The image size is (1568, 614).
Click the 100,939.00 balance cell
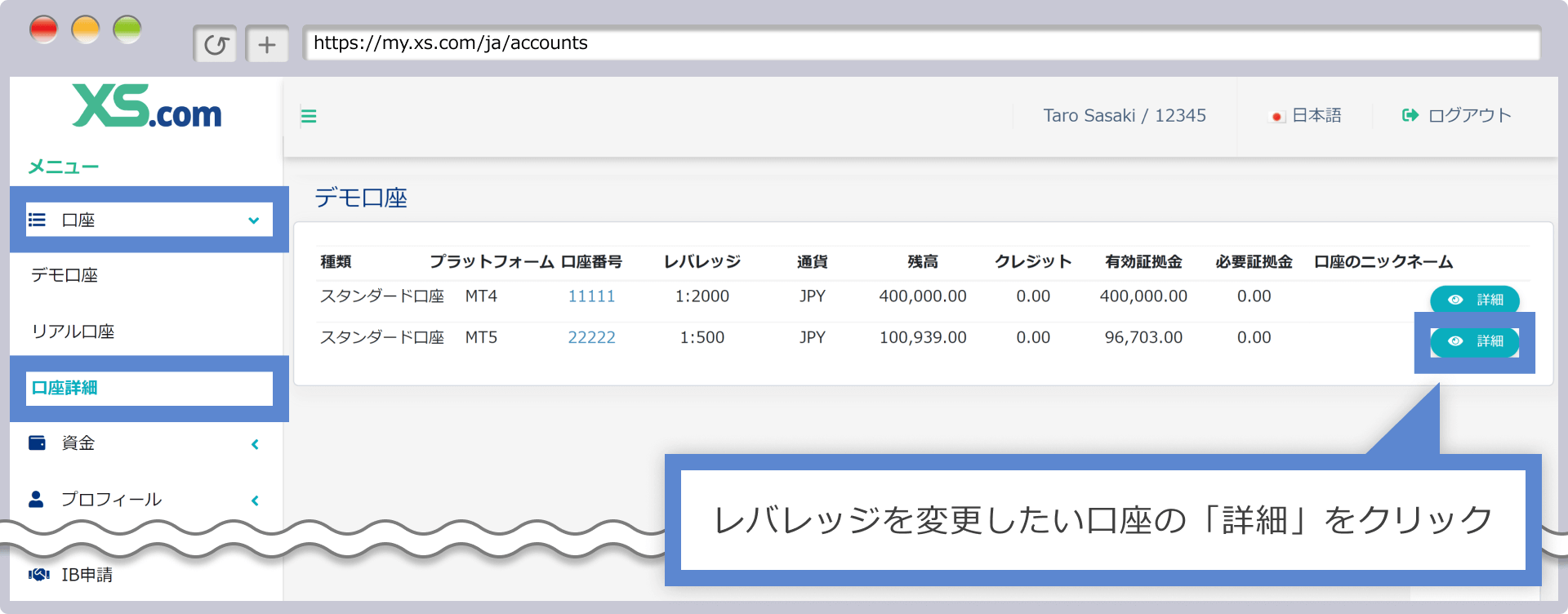point(923,337)
